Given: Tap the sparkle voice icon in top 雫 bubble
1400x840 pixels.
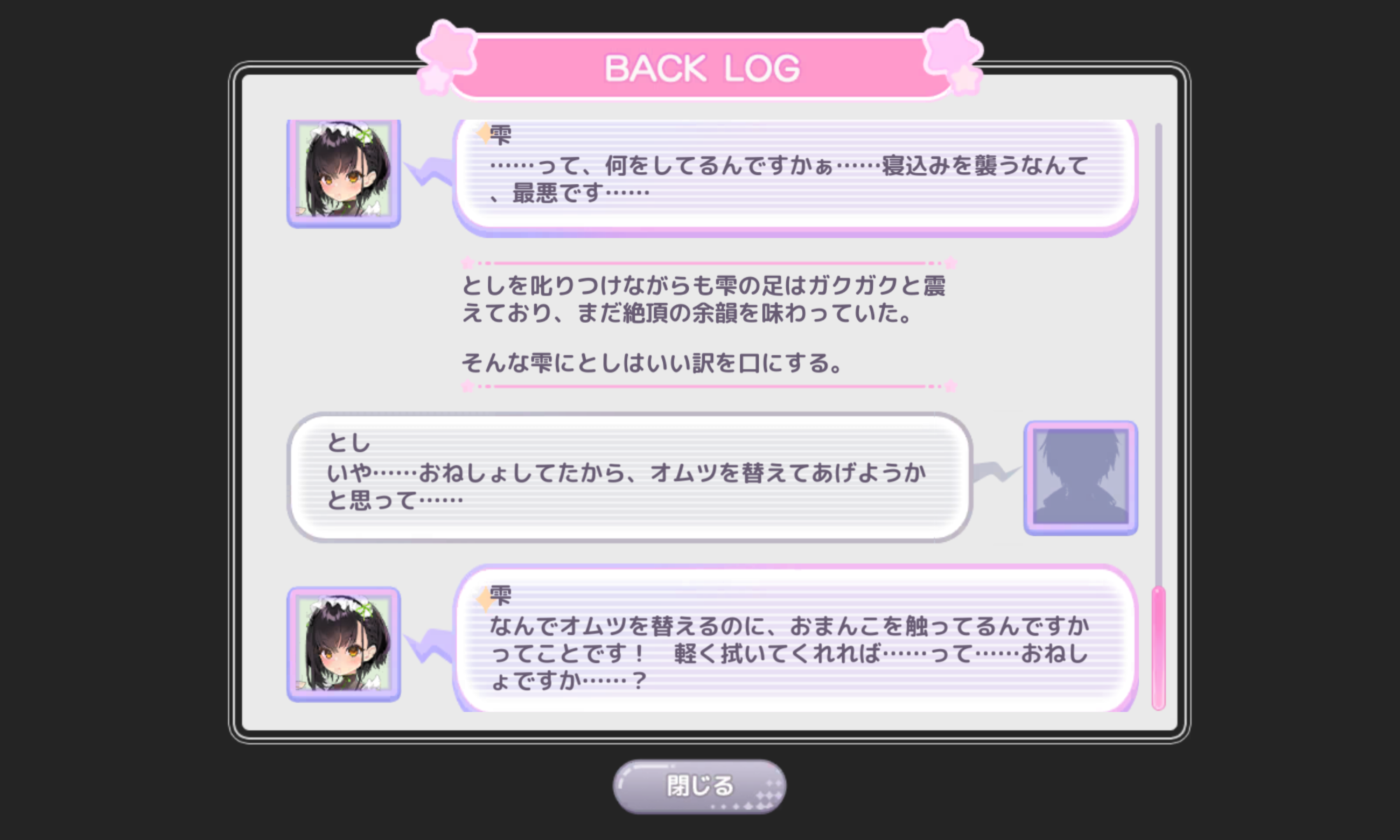Looking at the screenshot, I should click(x=484, y=133).
